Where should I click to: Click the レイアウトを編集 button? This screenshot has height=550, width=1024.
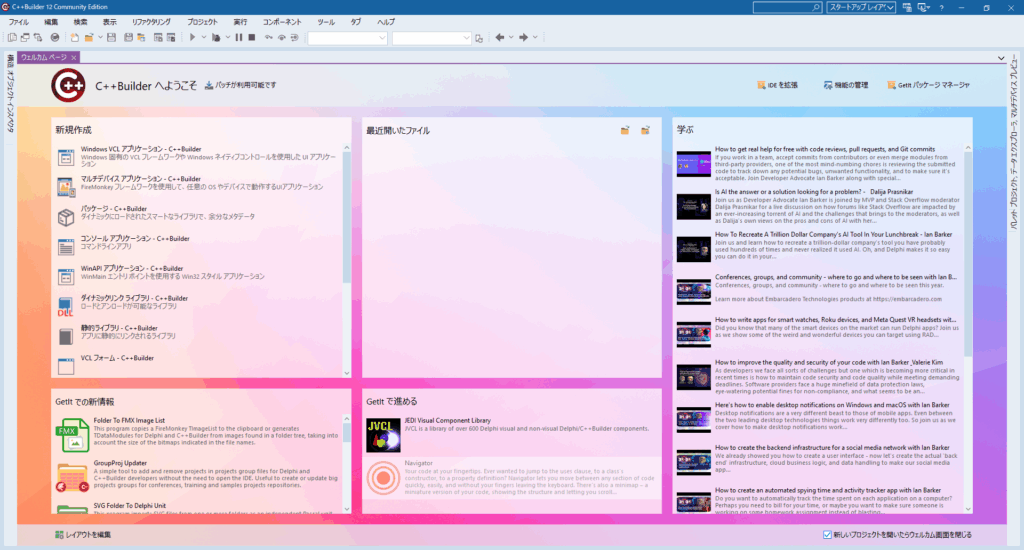[83, 534]
